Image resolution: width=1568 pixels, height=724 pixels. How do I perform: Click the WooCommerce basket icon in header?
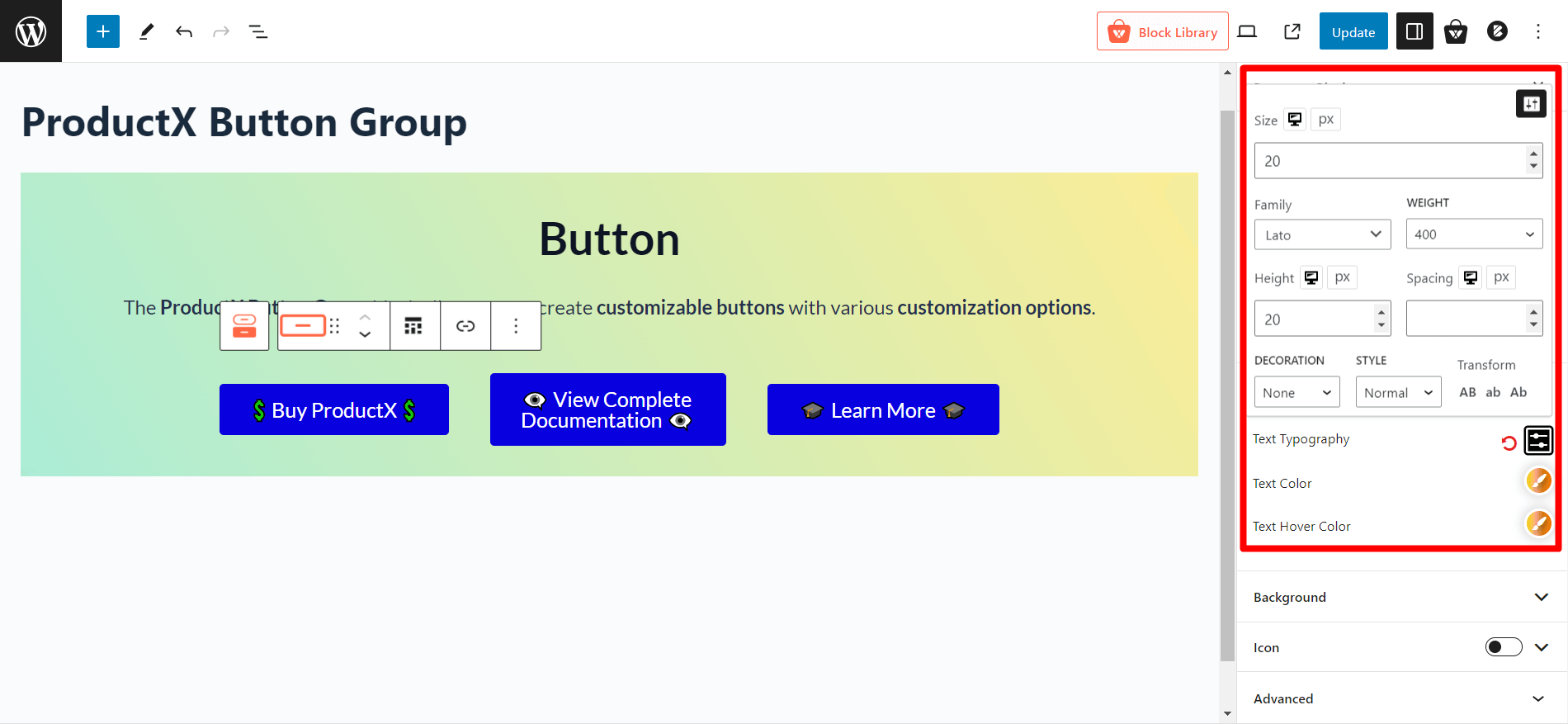pos(1456,31)
